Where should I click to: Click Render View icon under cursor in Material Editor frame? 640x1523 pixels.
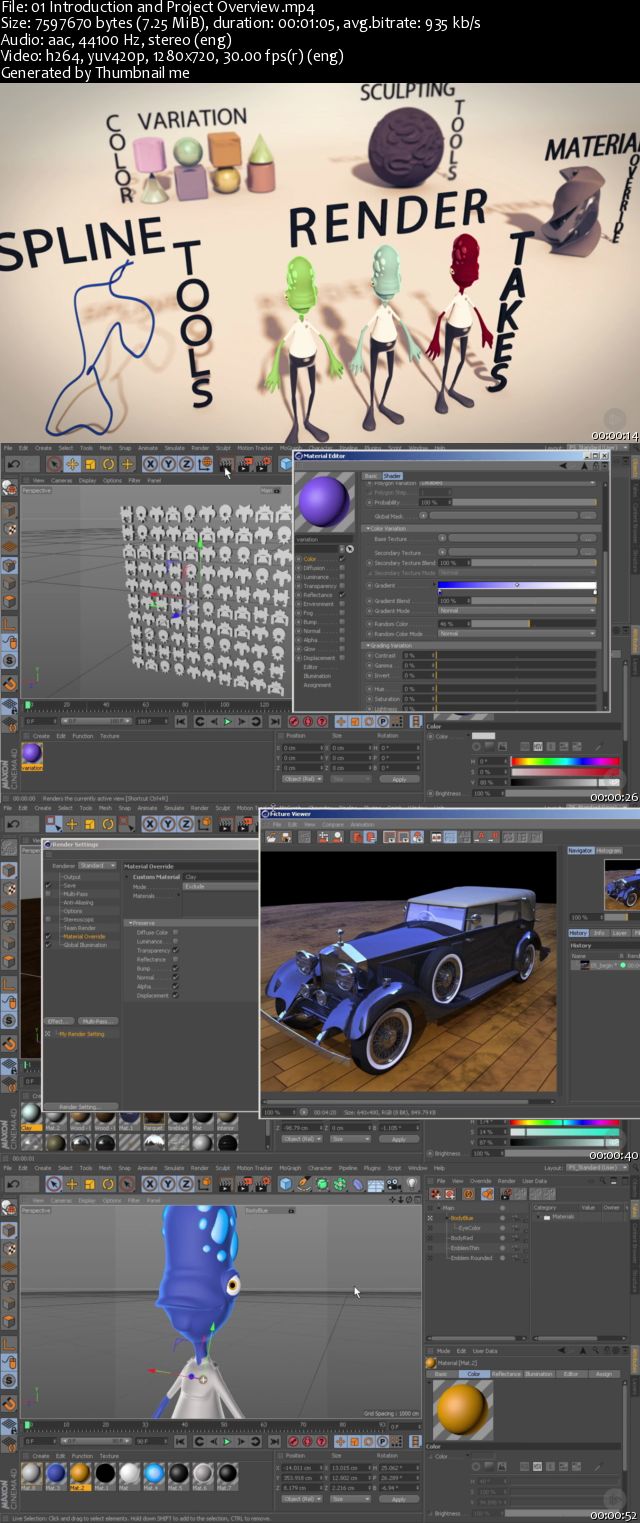point(227,464)
